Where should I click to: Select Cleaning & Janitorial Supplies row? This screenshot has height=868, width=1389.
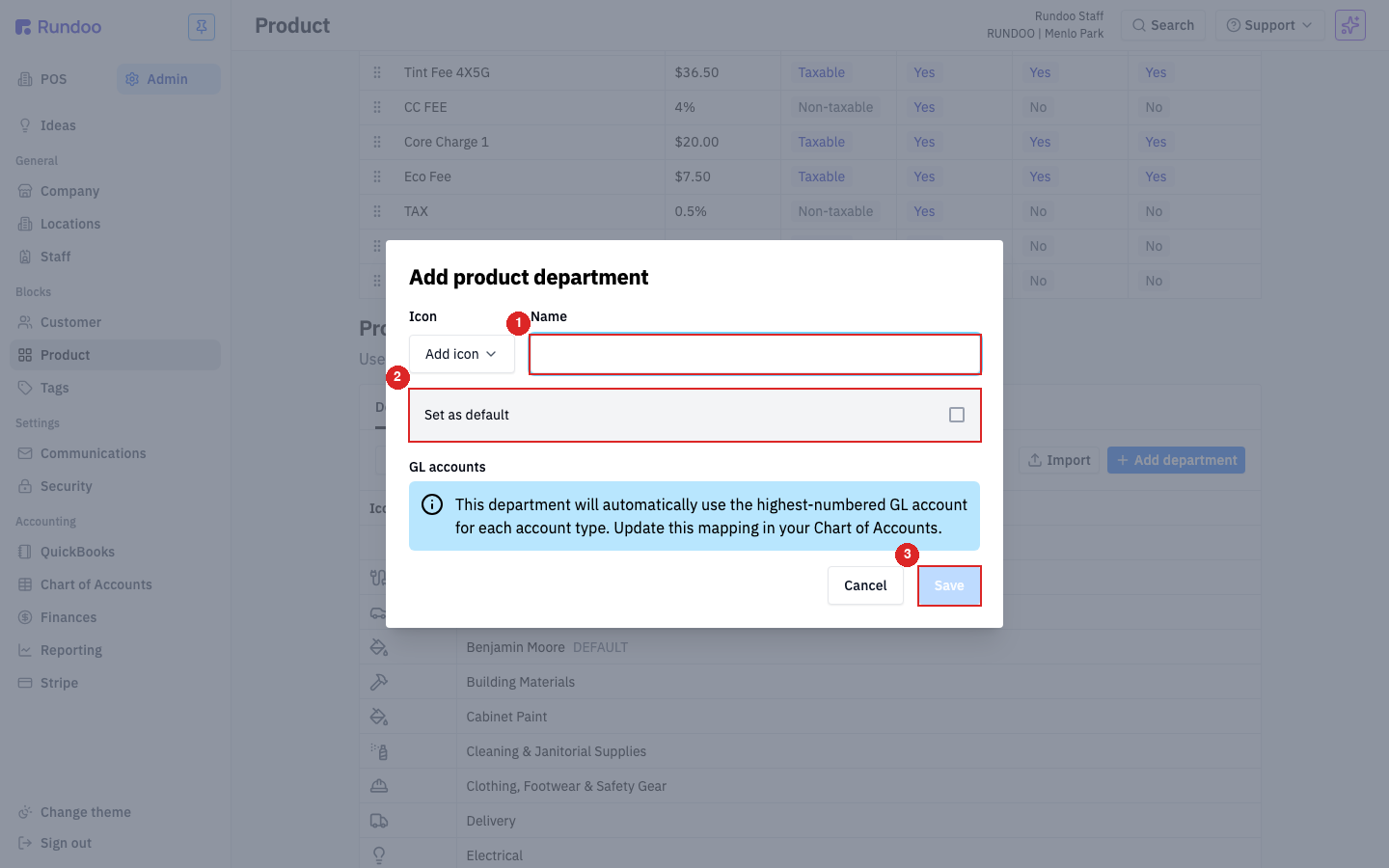(810, 751)
